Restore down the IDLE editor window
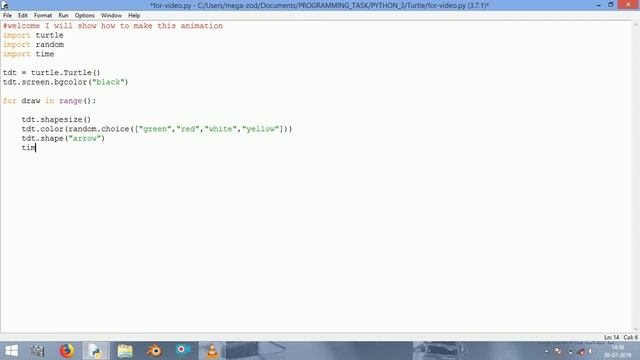 click(611, 5)
